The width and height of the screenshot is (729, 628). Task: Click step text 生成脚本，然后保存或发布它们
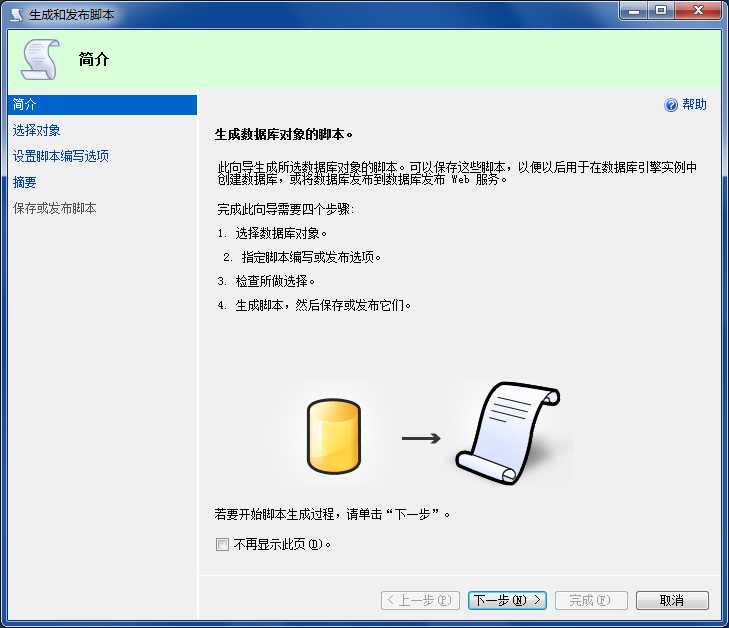[323, 305]
